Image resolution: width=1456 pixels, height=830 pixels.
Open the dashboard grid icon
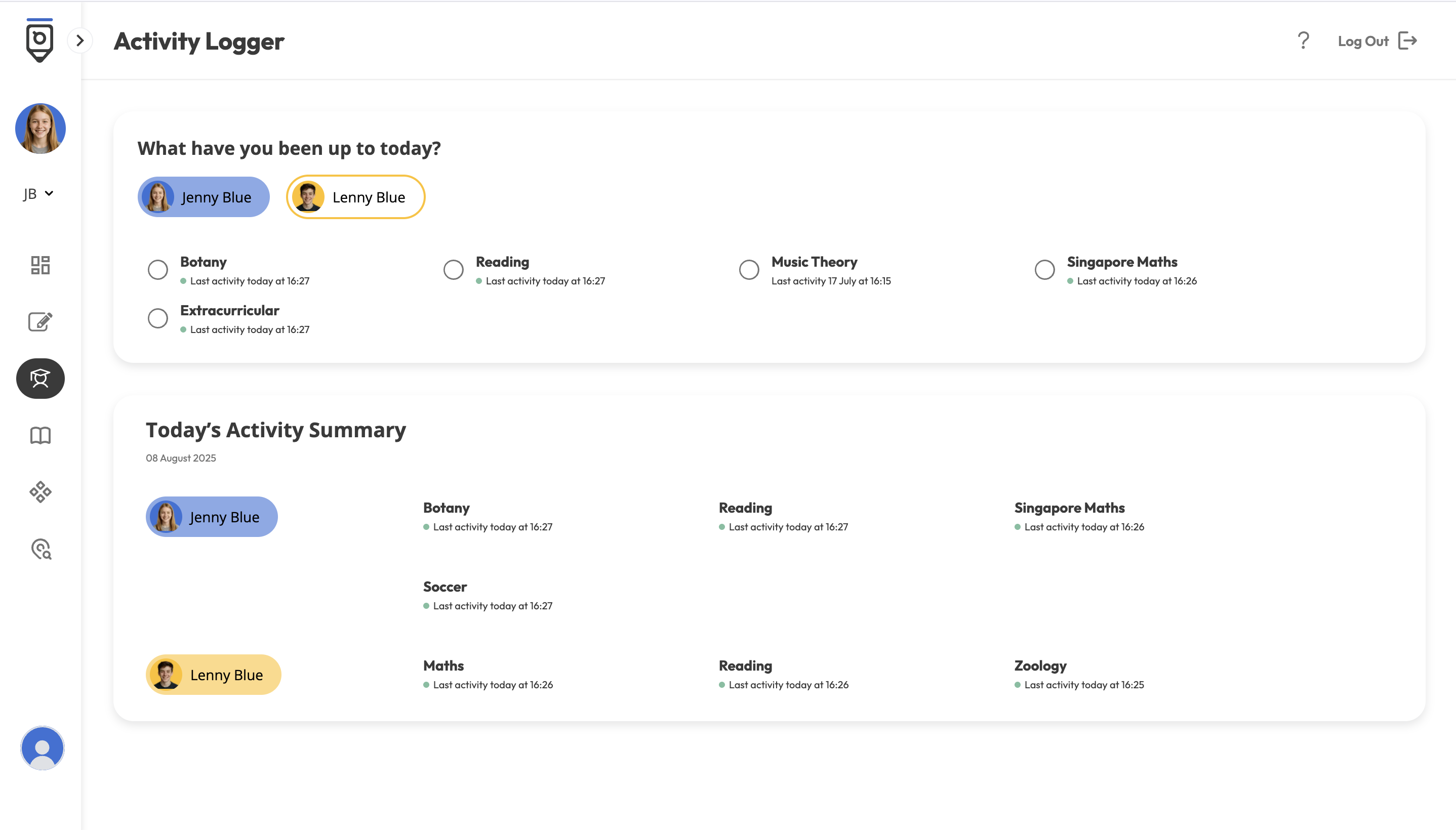(41, 265)
